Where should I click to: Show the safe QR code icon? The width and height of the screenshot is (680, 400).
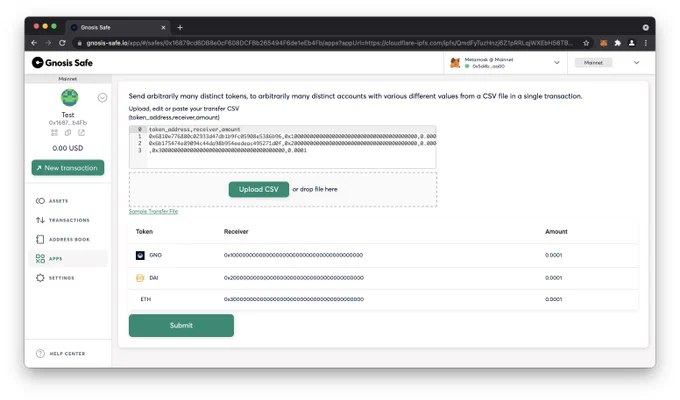pyautogui.click(x=54, y=132)
